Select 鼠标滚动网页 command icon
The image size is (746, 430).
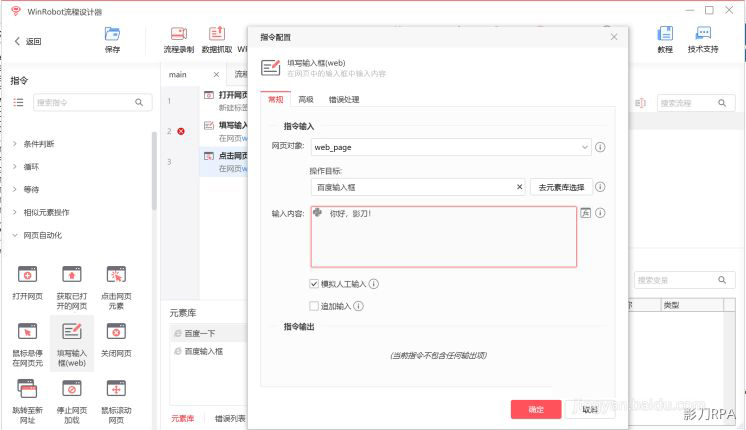coord(116,389)
